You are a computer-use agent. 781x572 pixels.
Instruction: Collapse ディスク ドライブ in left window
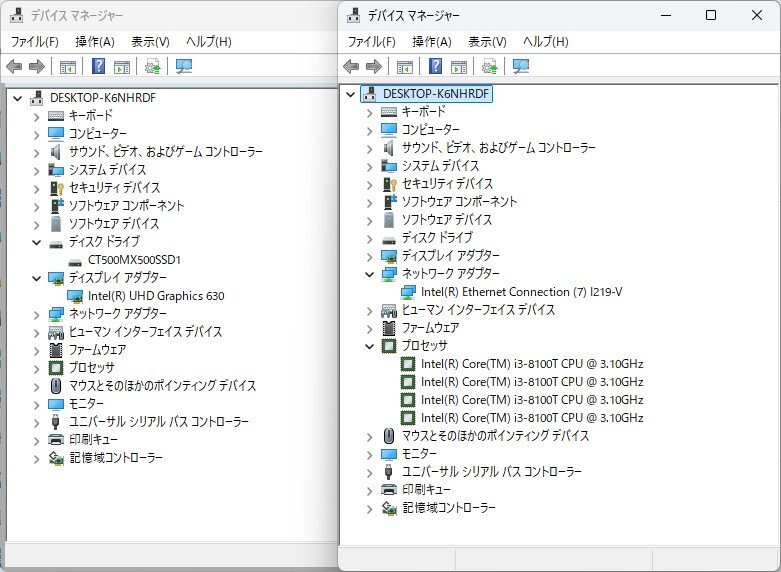36,242
